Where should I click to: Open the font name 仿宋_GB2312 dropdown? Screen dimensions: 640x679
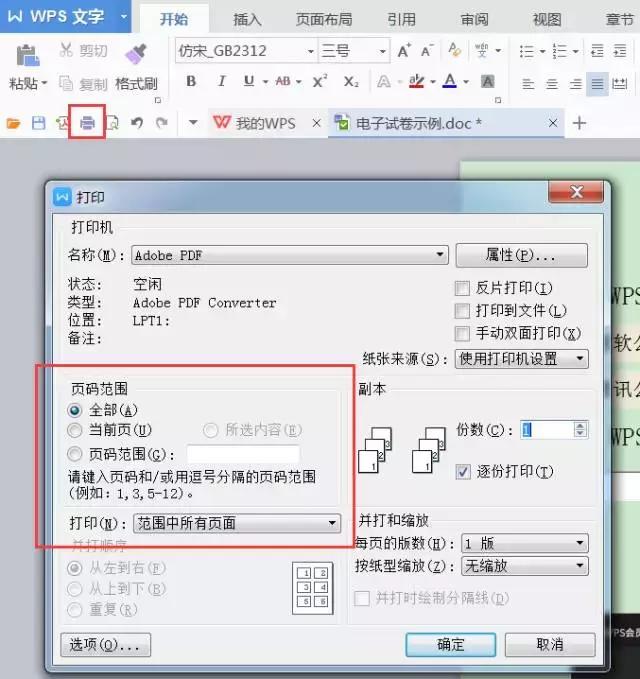[x=310, y=52]
